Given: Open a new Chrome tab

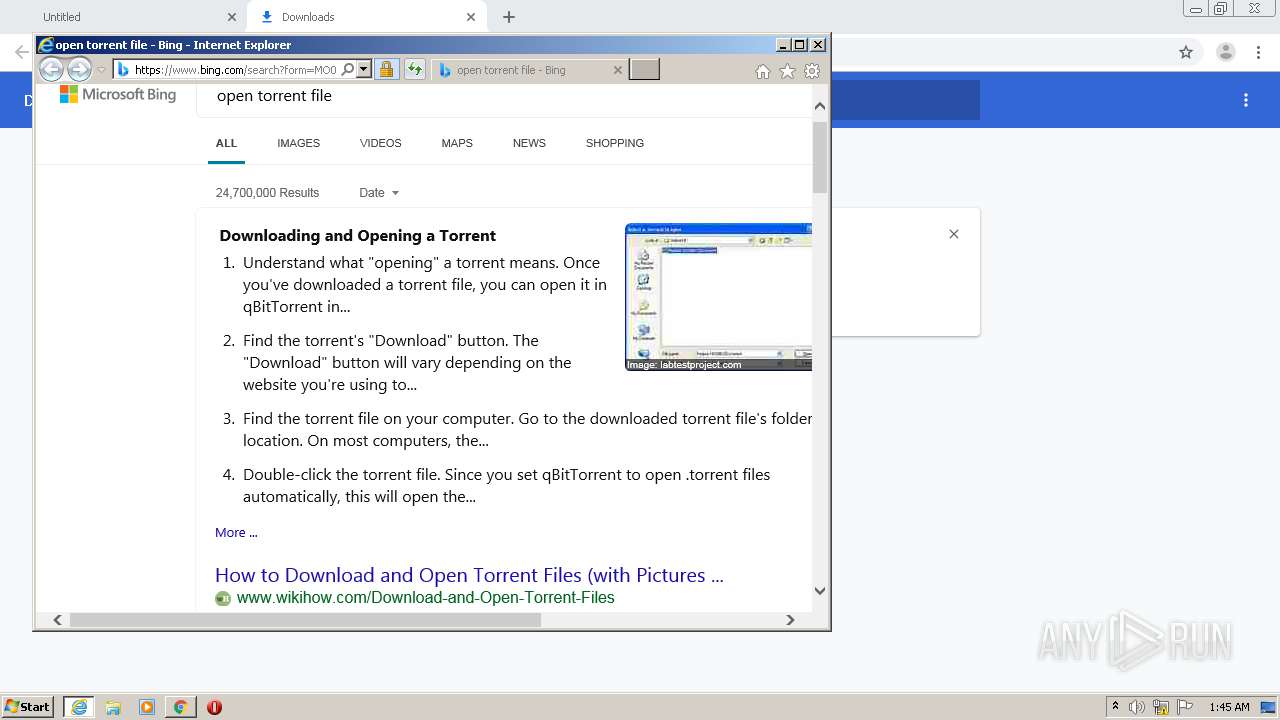Looking at the screenshot, I should coord(509,17).
